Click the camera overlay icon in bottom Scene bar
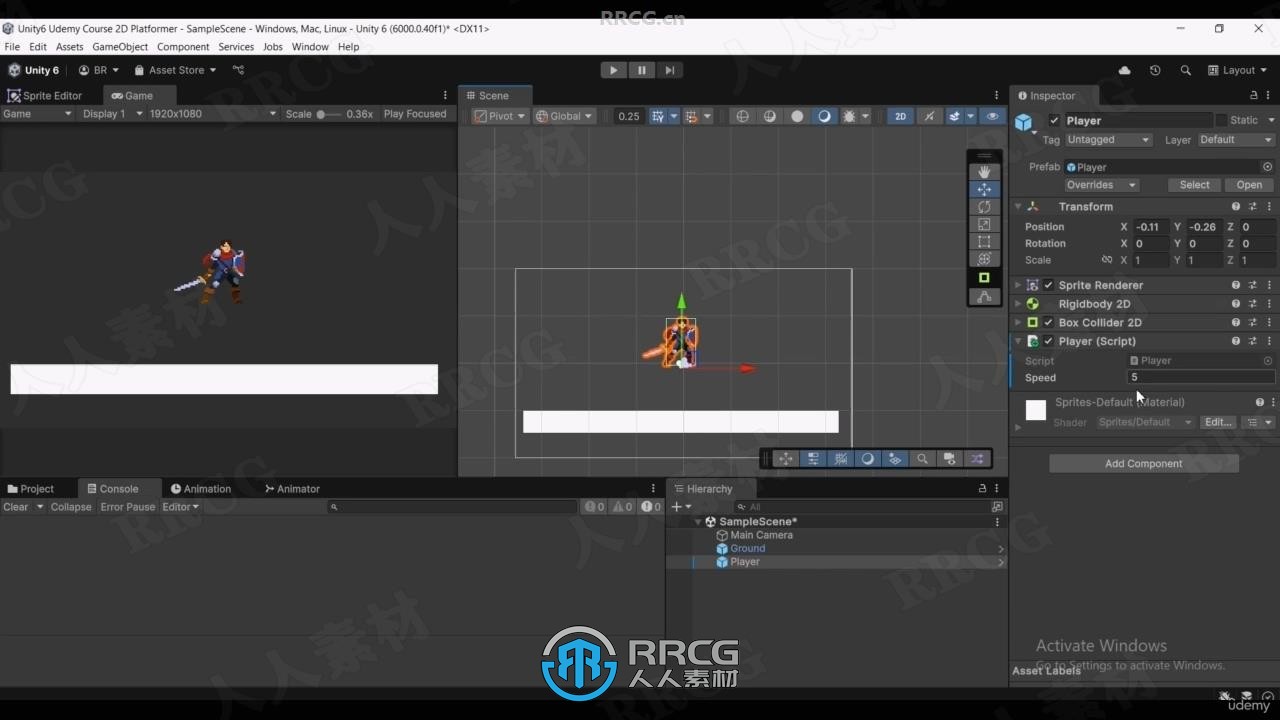 pos(950,459)
